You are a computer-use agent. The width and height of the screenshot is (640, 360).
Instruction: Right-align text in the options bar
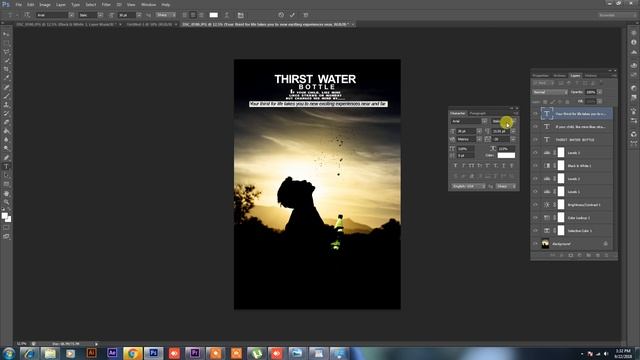click(201, 15)
